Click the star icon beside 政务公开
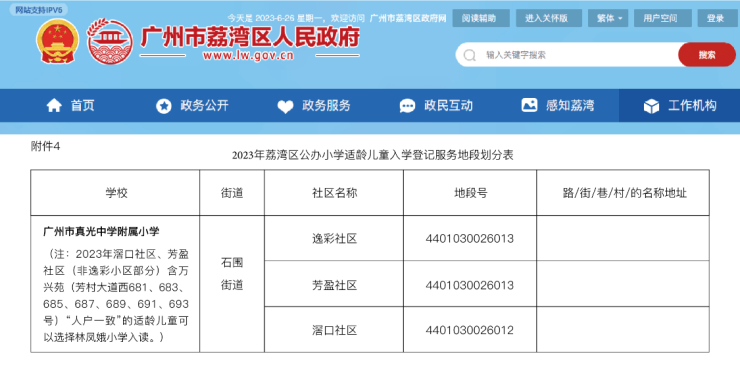The width and height of the screenshot is (740, 367). (164, 106)
